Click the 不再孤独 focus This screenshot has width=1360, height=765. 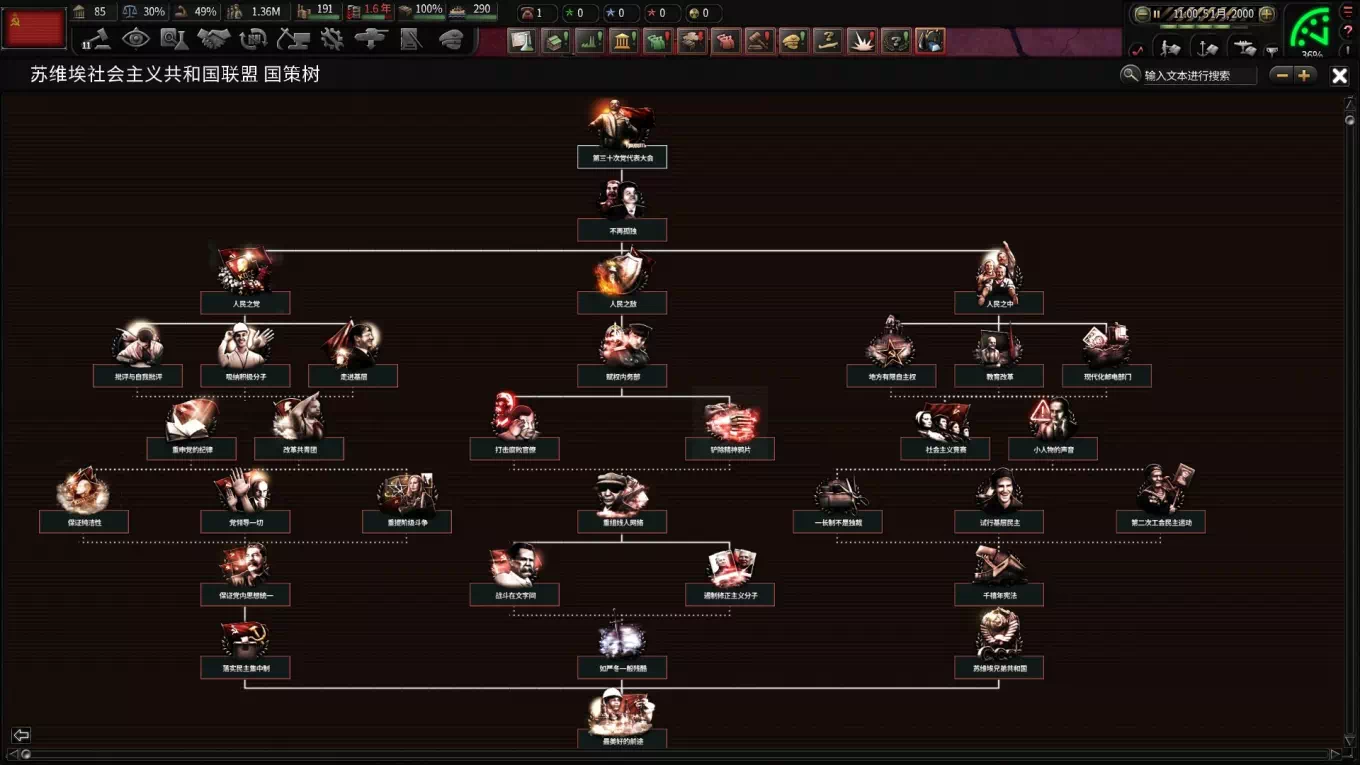[622, 230]
